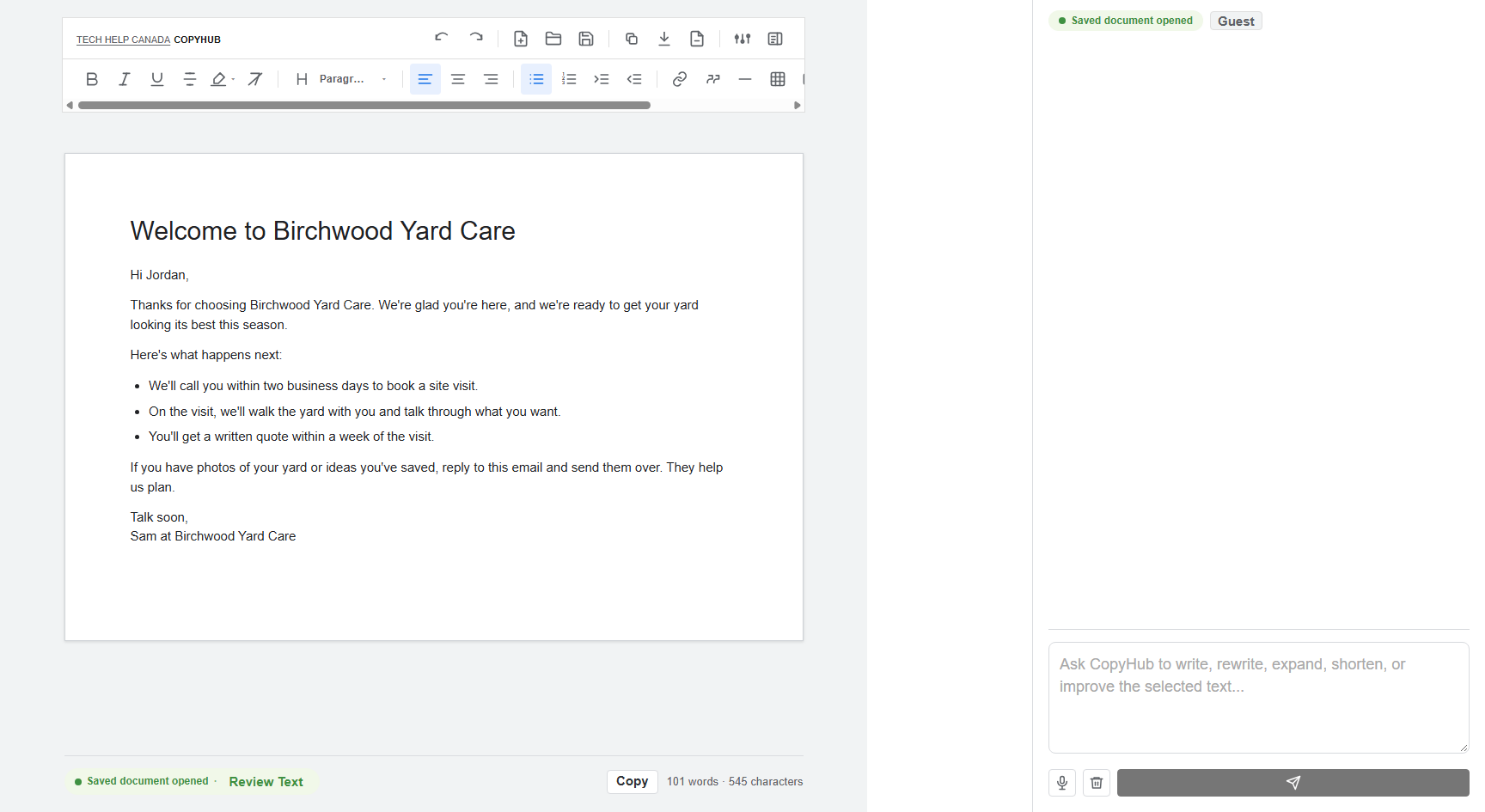The height and width of the screenshot is (812, 1485).
Task: Click the Guest user badge
Action: pyautogui.click(x=1236, y=21)
